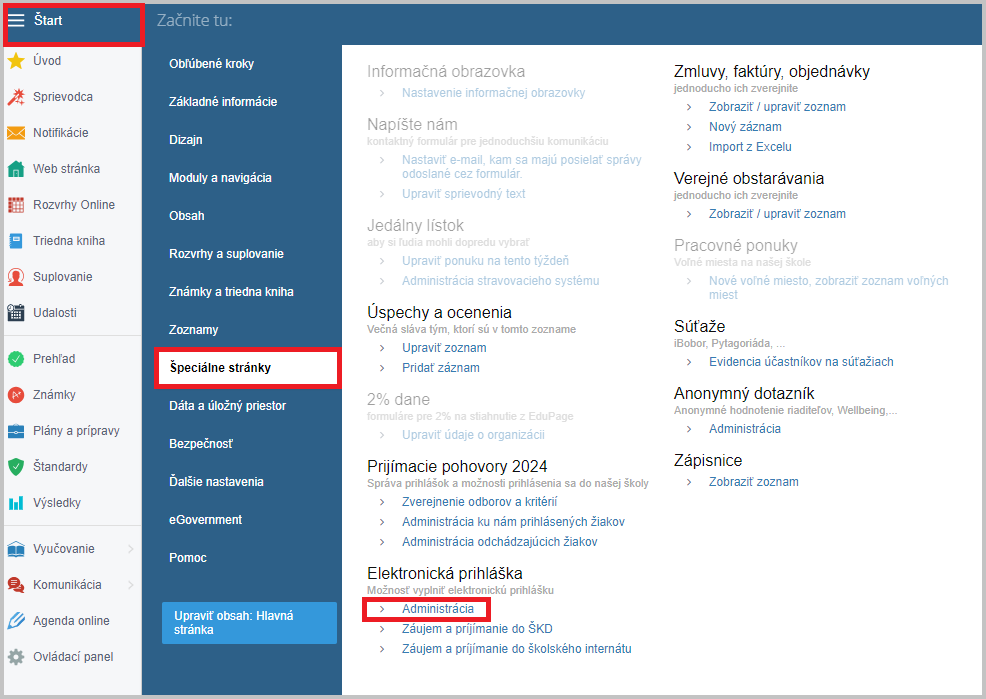Open Administrácia under Elektronická prihláška
The height and width of the screenshot is (699, 986).
pos(438,609)
